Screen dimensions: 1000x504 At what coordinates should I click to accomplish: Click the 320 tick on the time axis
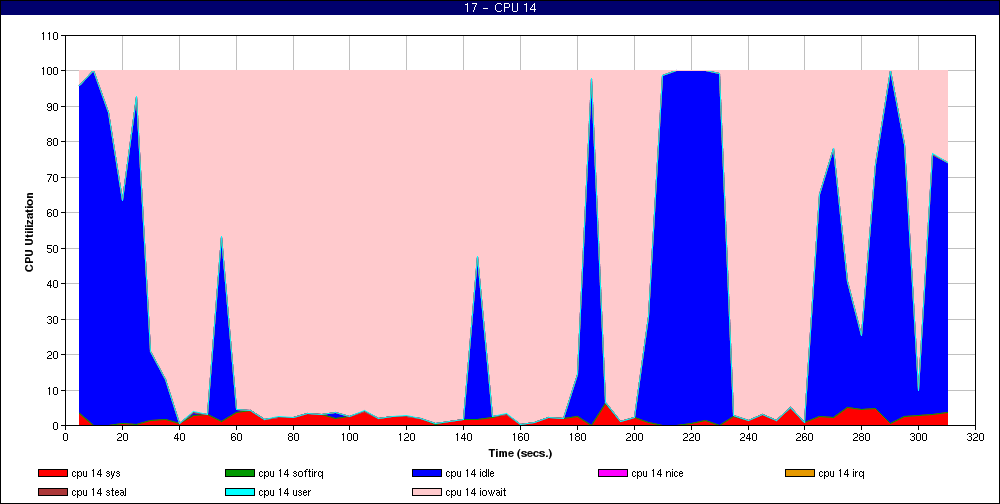click(x=976, y=437)
